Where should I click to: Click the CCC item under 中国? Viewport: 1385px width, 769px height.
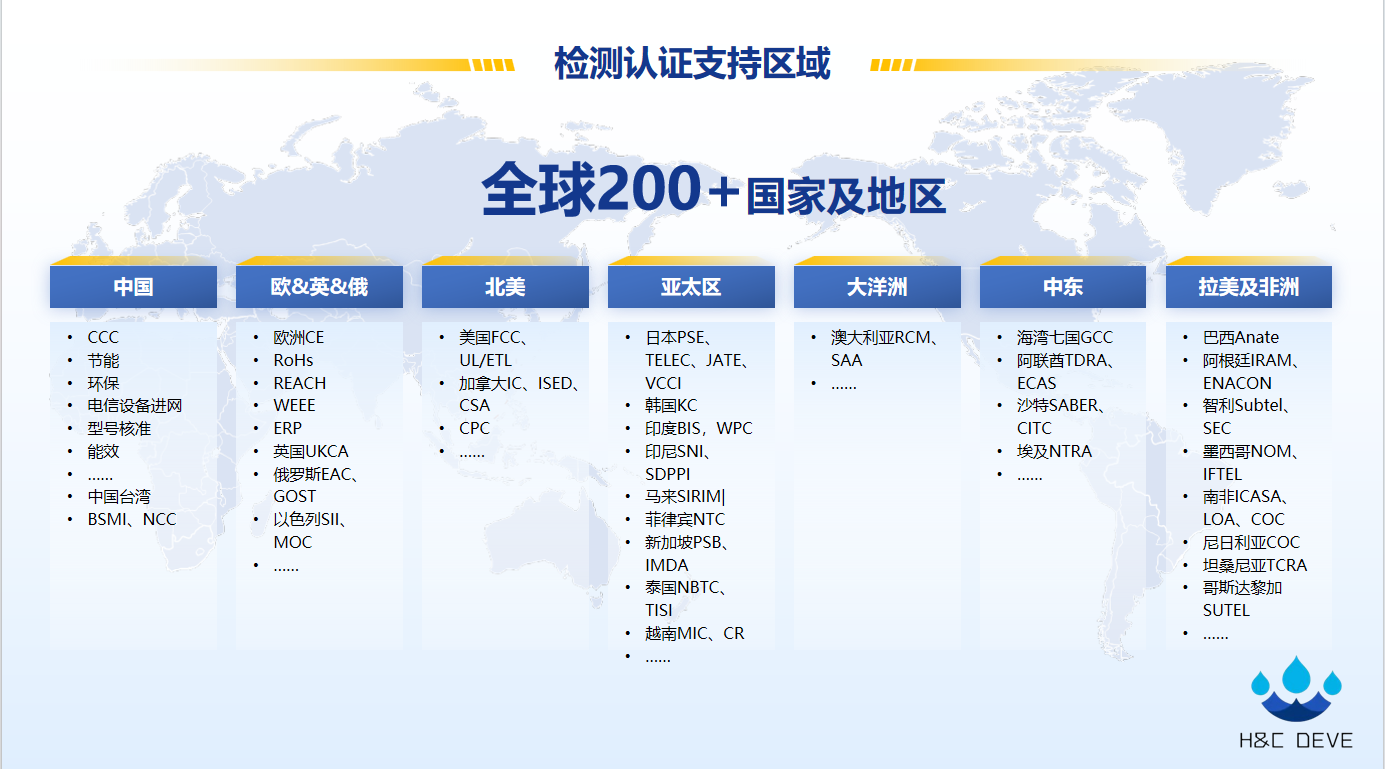(103, 338)
